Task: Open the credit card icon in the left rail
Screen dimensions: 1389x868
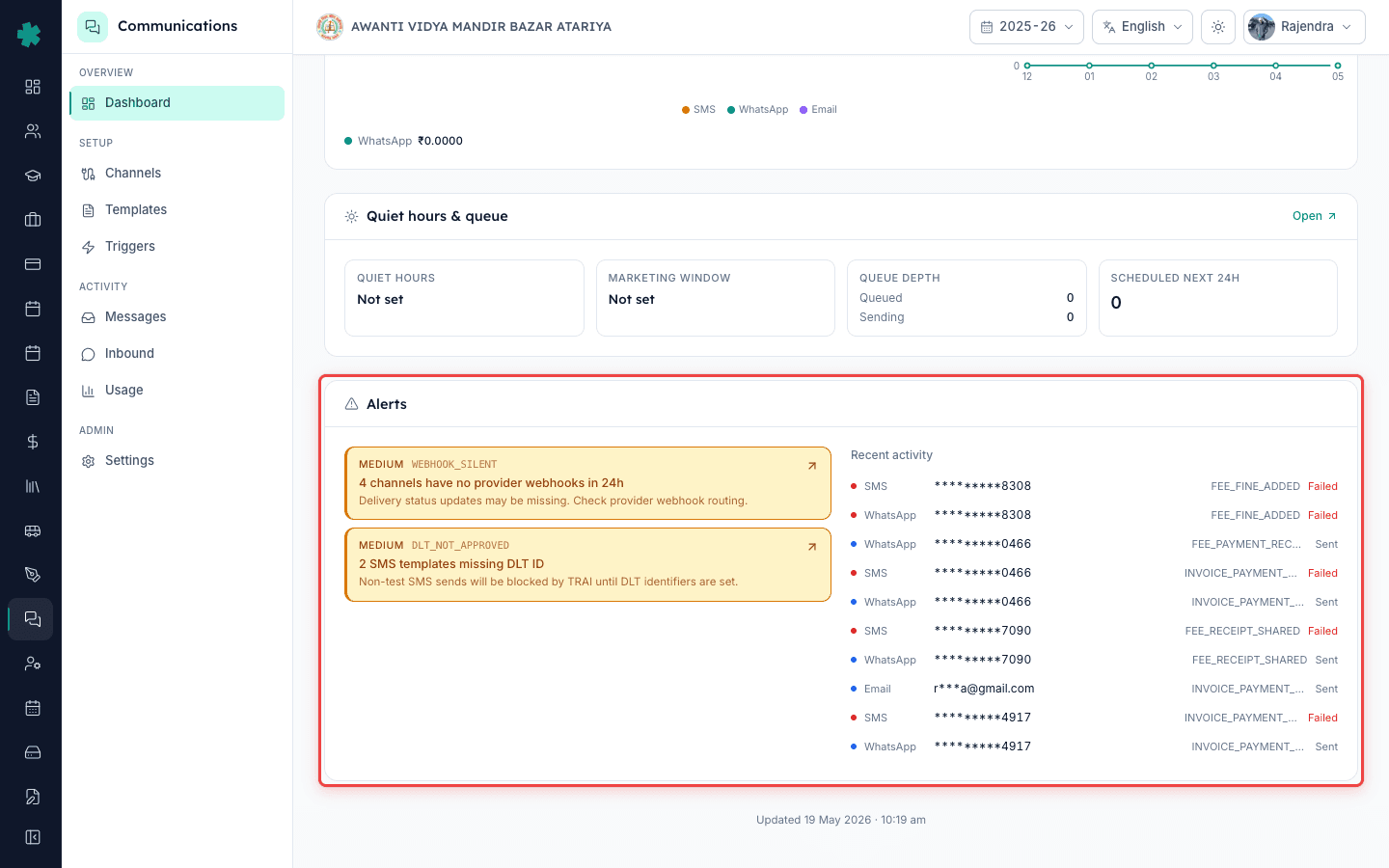Action: pyautogui.click(x=33, y=264)
